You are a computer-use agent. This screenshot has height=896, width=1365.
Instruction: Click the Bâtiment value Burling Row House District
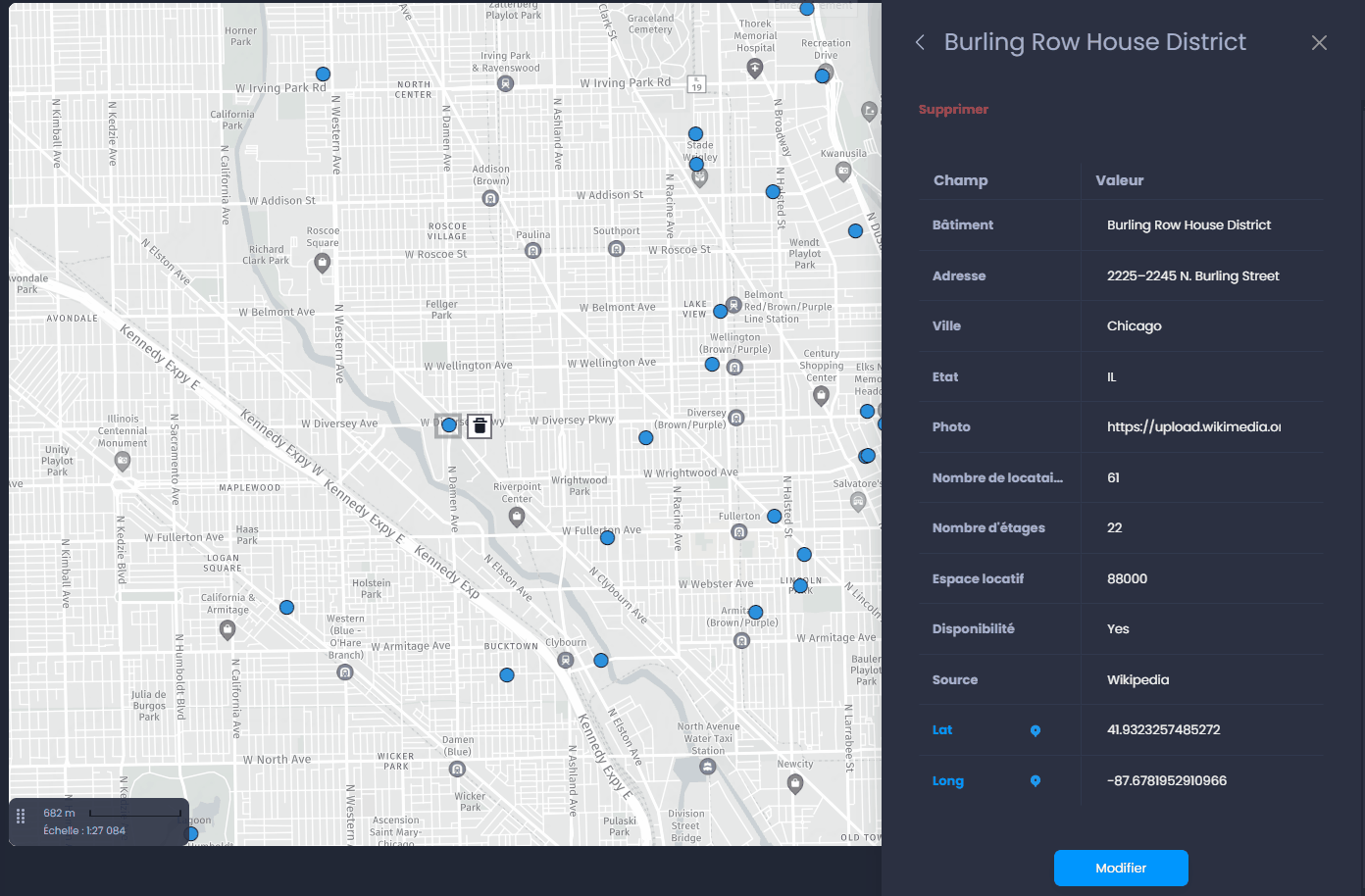pyautogui.click(x=1188, y=224)
